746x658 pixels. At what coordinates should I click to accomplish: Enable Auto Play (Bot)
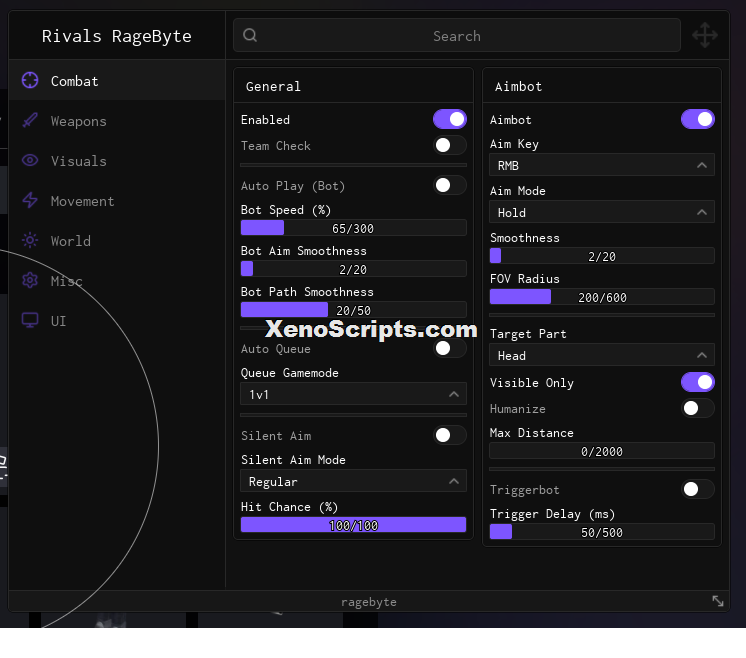[x=450, y=185]
